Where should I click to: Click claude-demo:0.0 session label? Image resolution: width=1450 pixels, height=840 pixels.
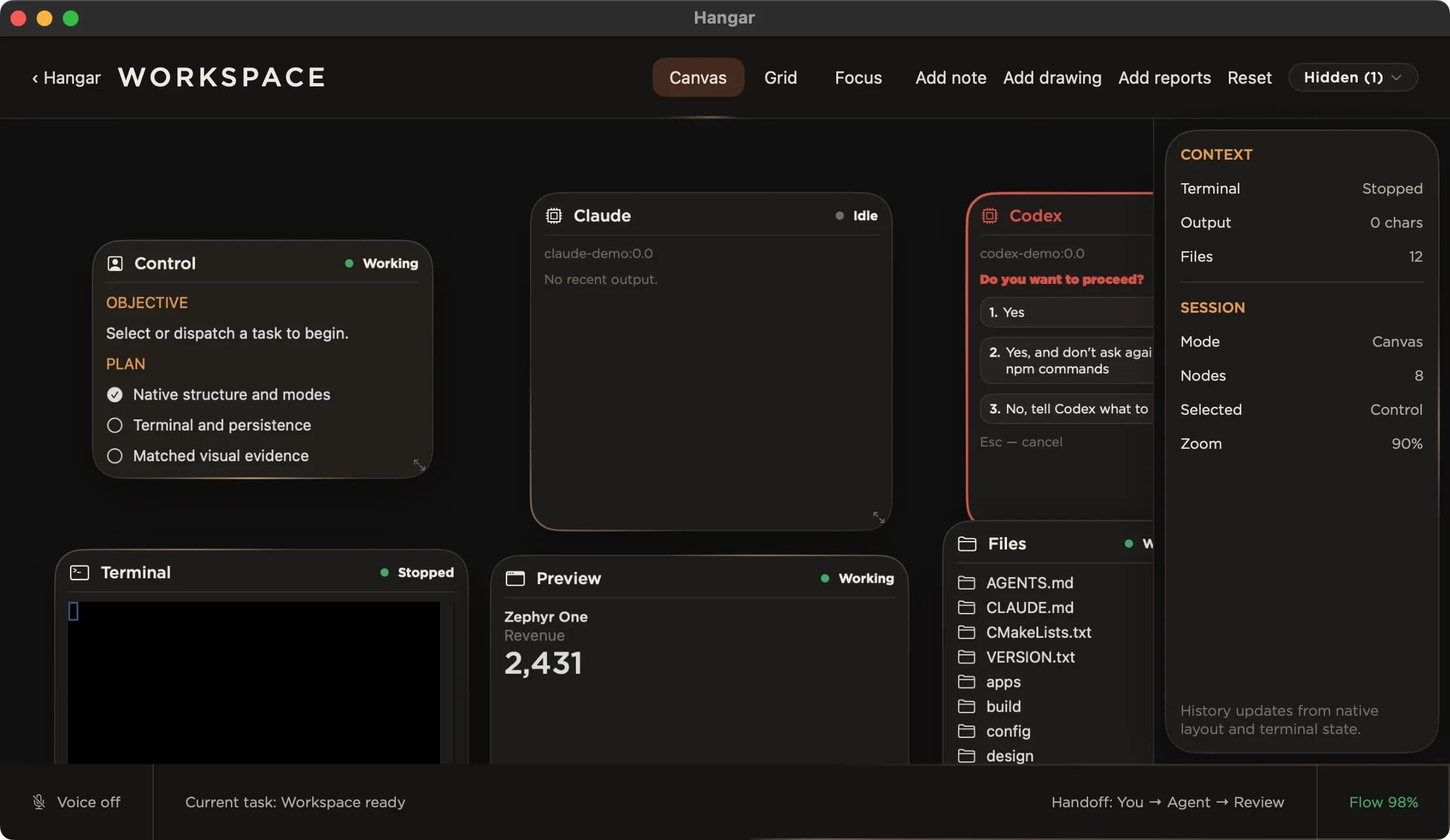pos(598,253)
